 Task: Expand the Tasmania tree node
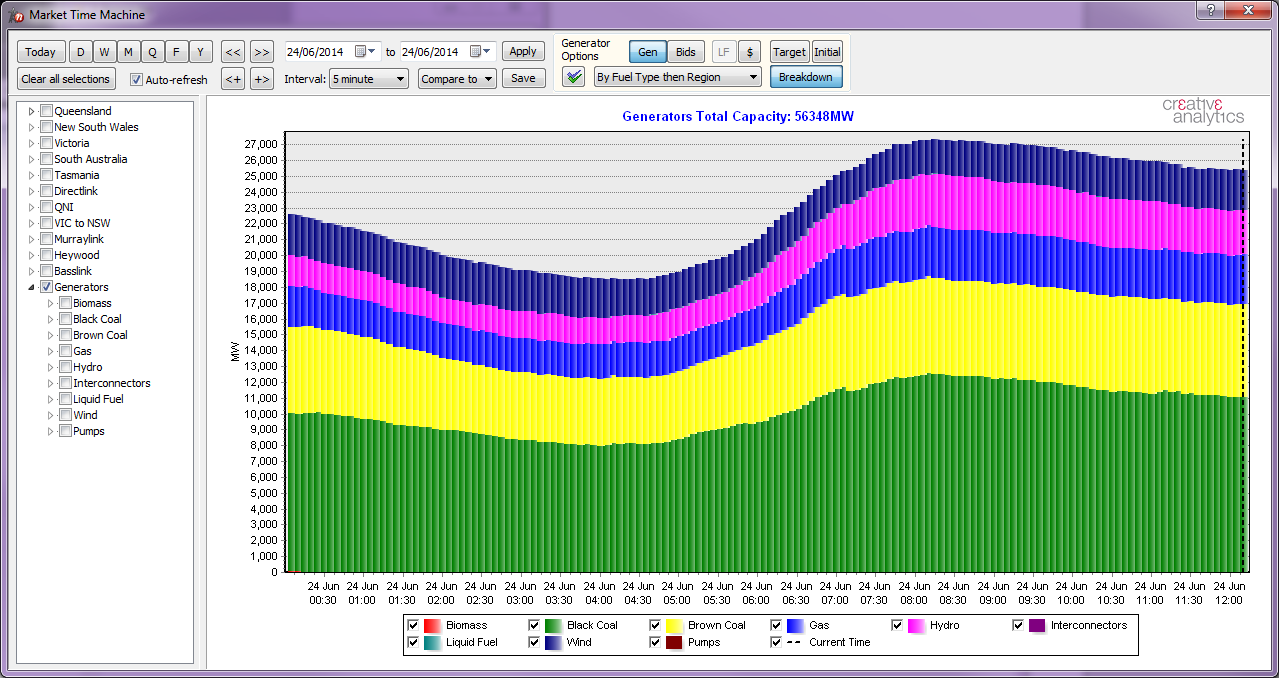point(31,175)
